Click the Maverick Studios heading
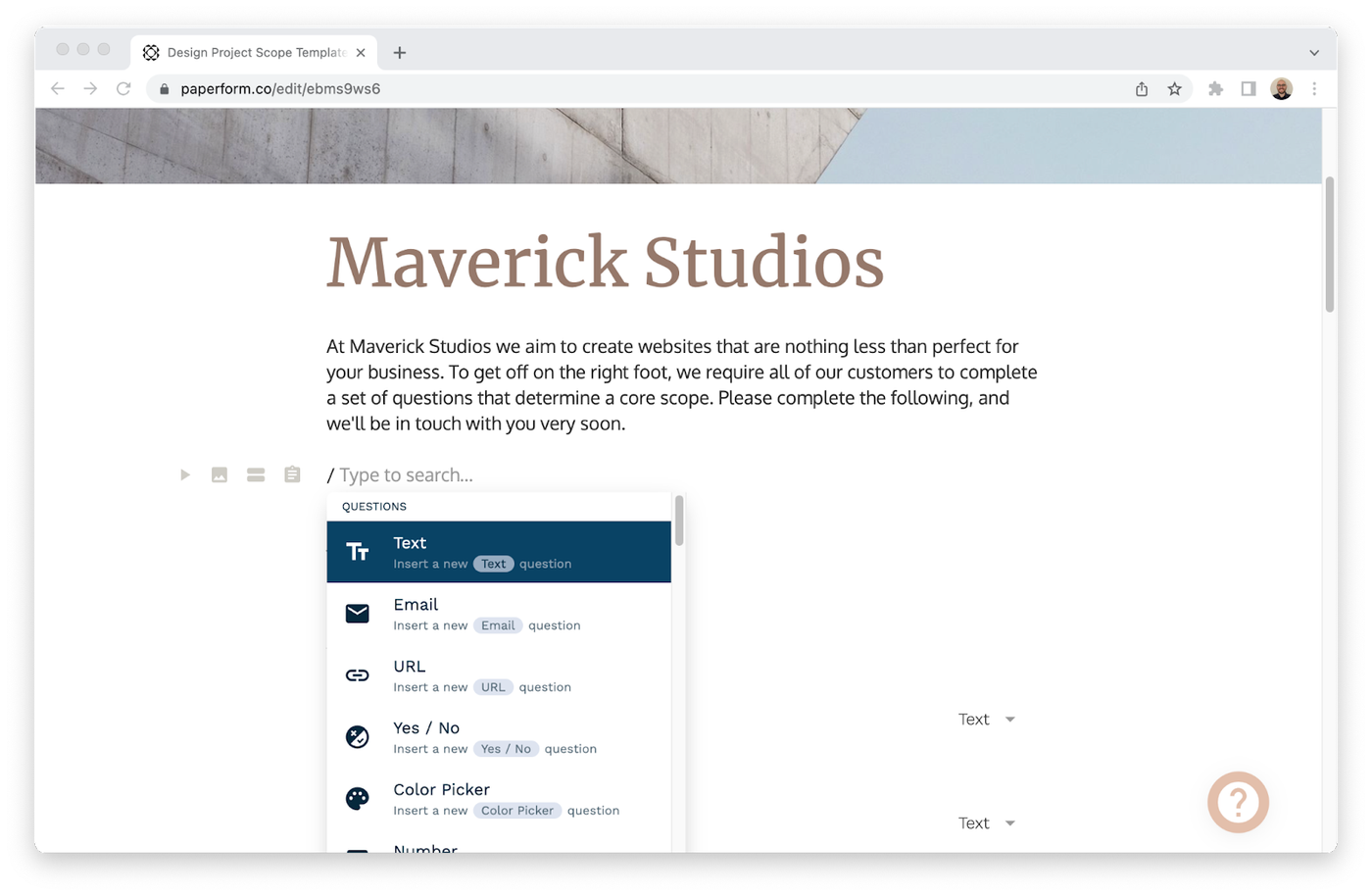Image resolution: width=1372 pixels, height=896 pixels. (x=605, y=263)
